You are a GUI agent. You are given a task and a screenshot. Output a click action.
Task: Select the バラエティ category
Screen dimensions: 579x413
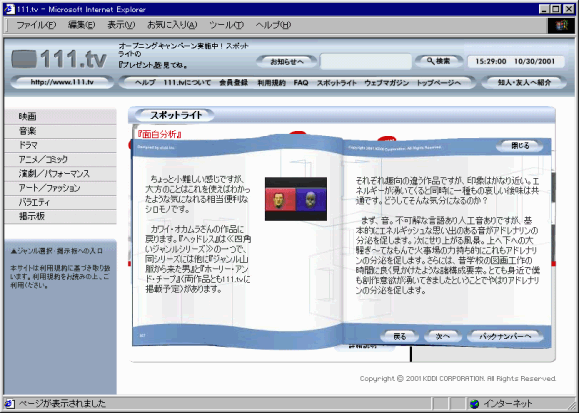61,202
